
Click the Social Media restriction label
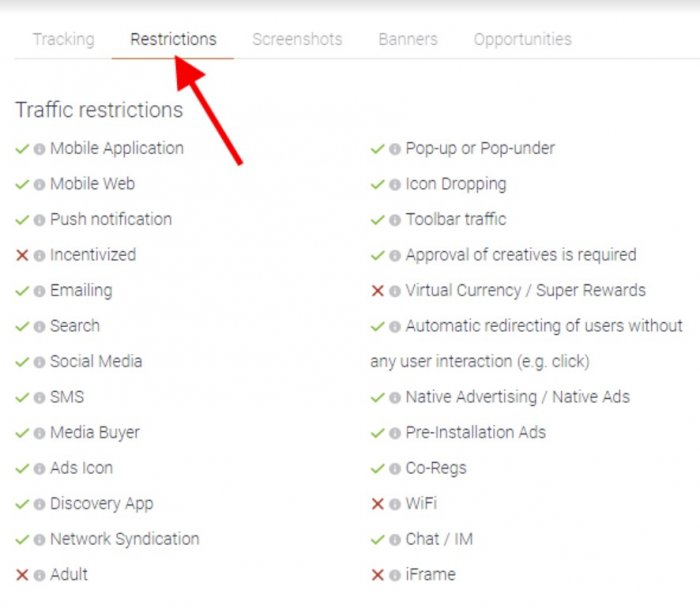click(96, 362)
